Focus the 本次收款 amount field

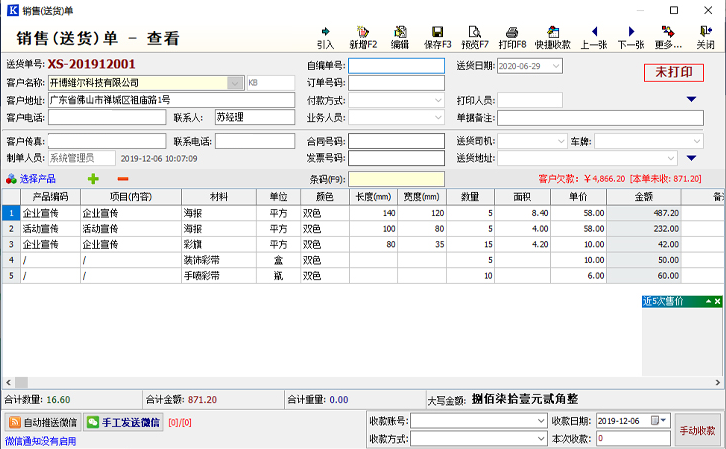tap(633, 438)
